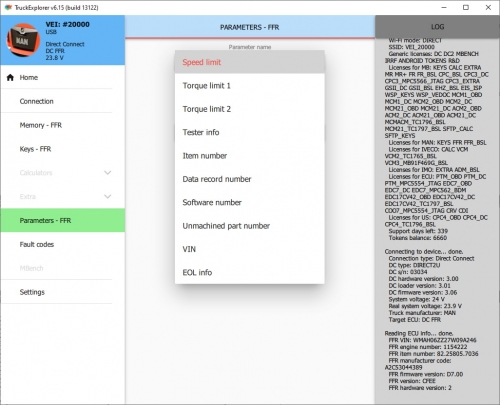This screenshot has height=405, width=500.
Task: Select Data record number option
Action: 250,179
